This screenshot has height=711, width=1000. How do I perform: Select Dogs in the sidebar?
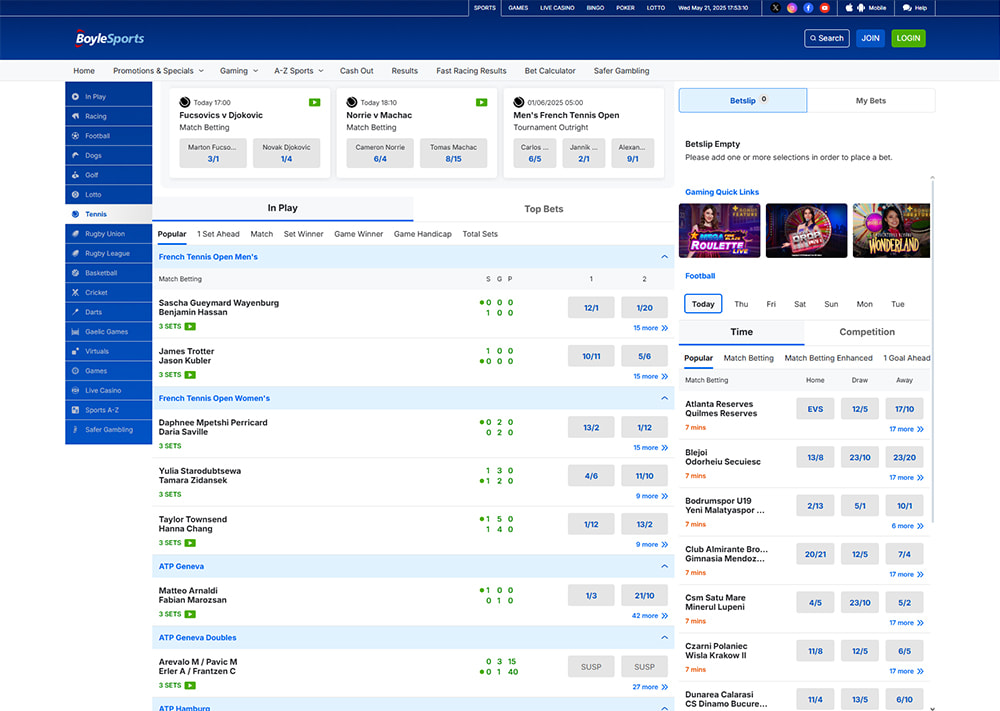click(x=108, y=156)
